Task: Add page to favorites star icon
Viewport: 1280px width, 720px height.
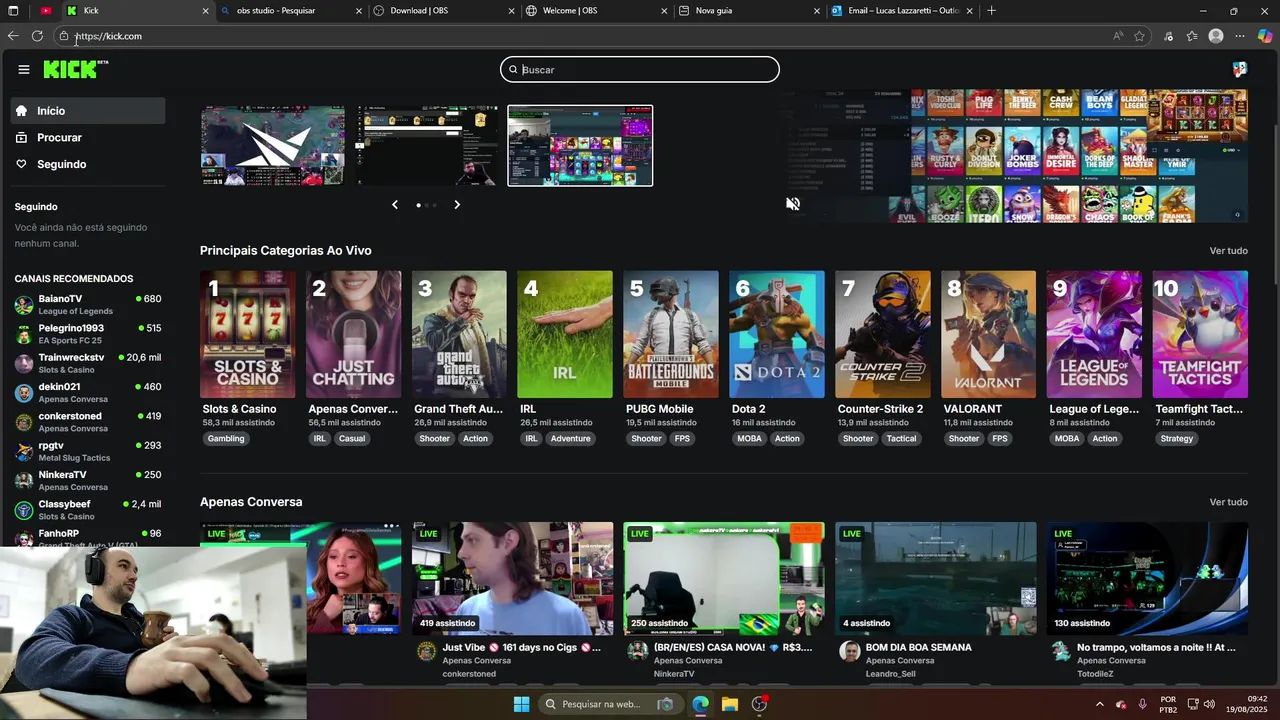Action: click(1139, 36)
